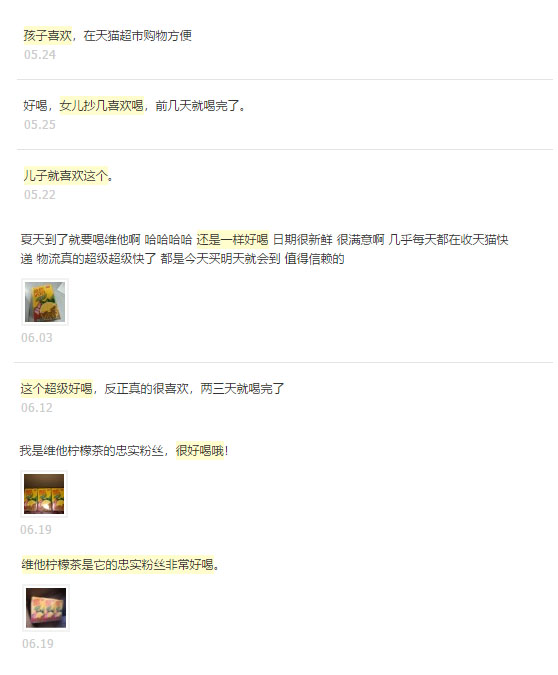
Task: Click the 06.12 review date
Action: (x=37, y=408)
